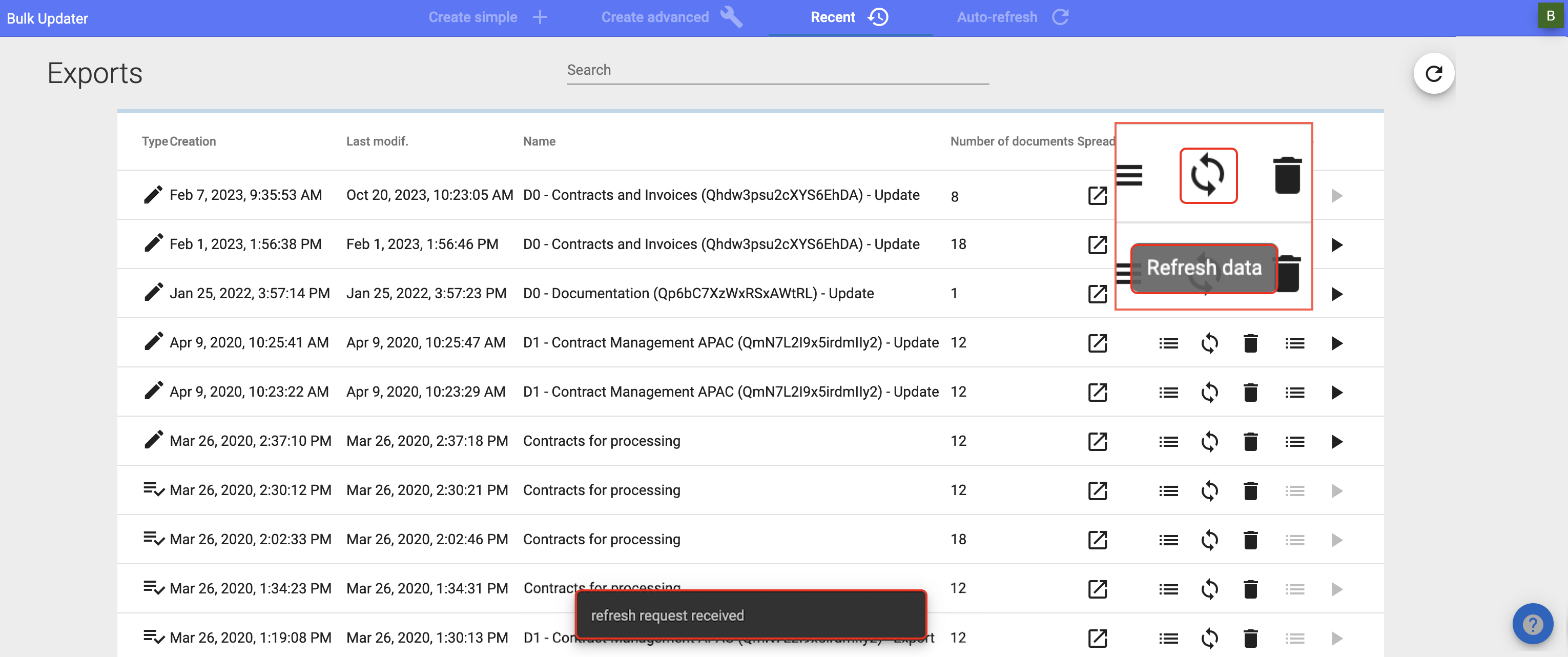Open list icon left of refresh, Apr 9 10:23:22 row
Screen dimensions: 1568x657
click(x=1168, y=393)
